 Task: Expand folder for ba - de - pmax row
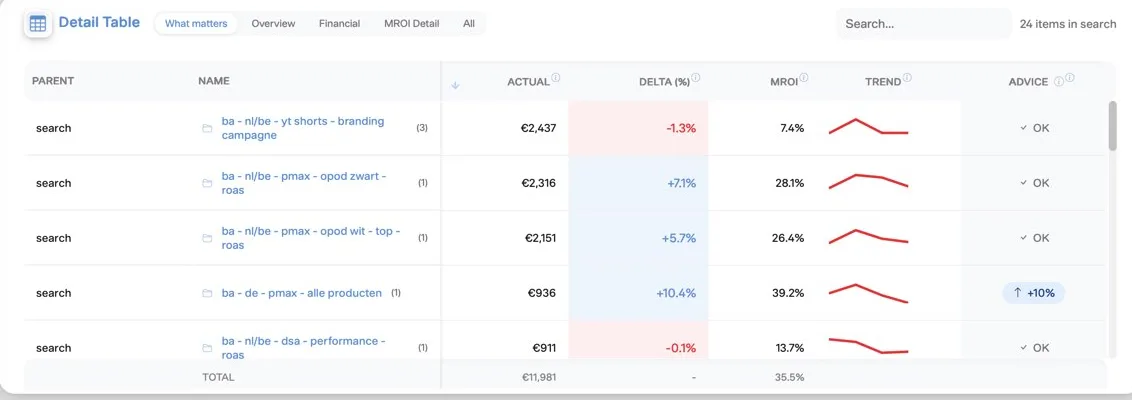point(207,293)
